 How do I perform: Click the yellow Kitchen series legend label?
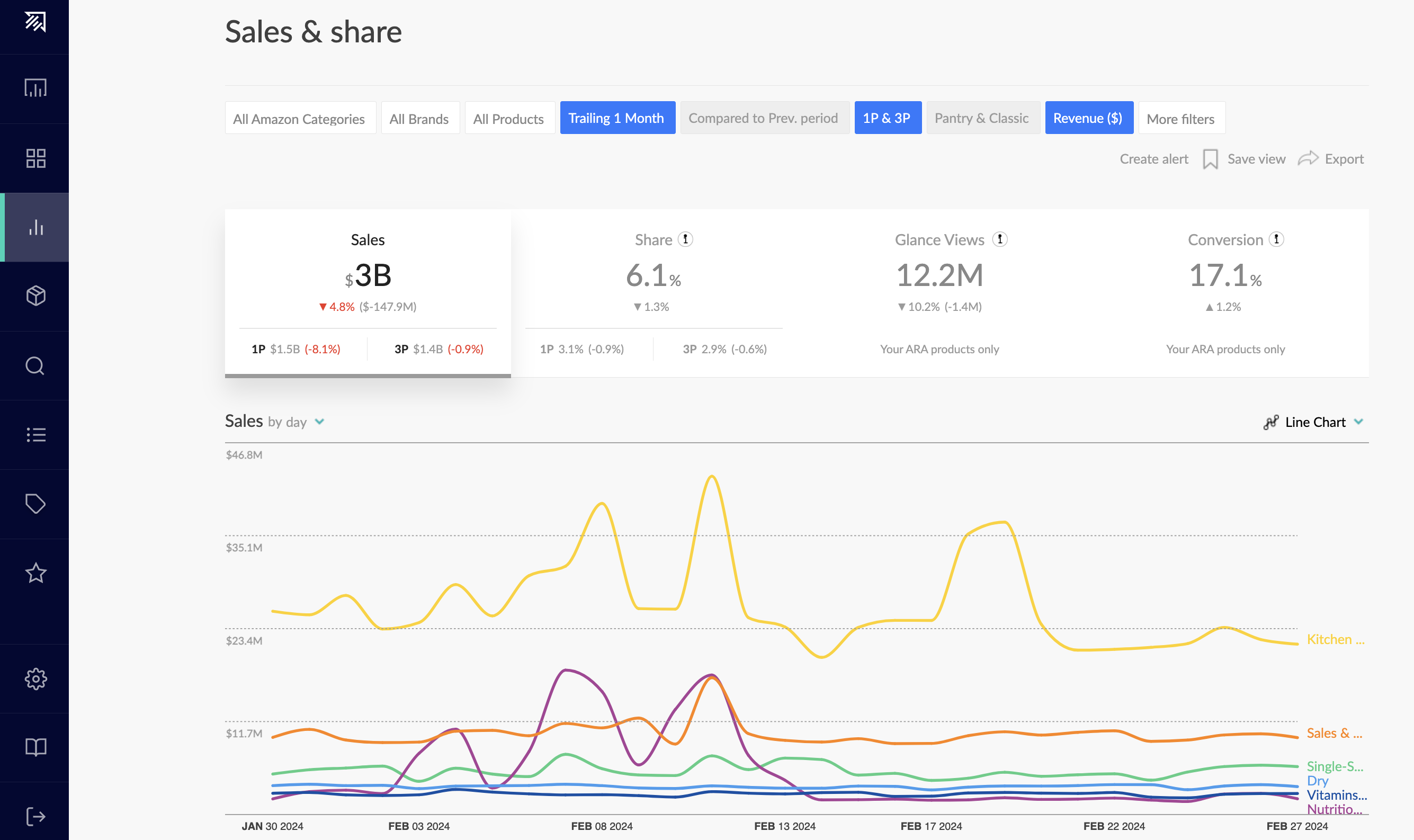point(1335,640)
